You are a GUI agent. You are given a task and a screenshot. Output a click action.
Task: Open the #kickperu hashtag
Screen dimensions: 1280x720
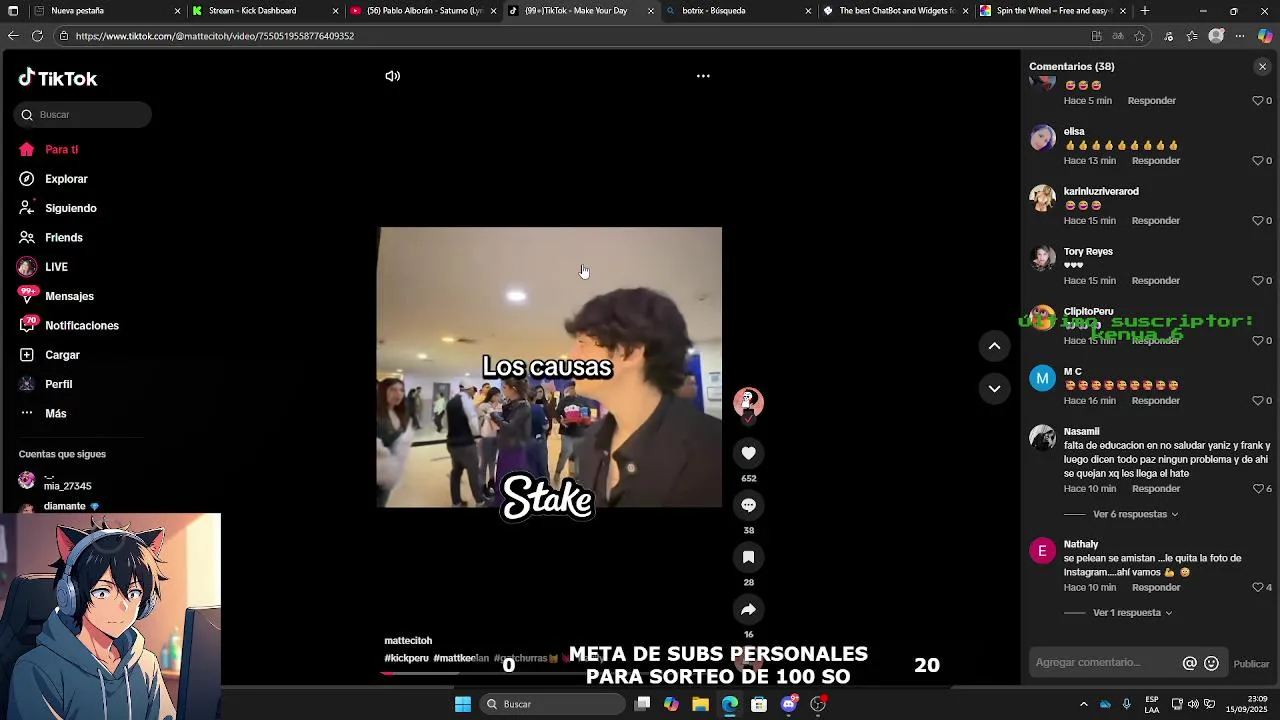[406, 659]
